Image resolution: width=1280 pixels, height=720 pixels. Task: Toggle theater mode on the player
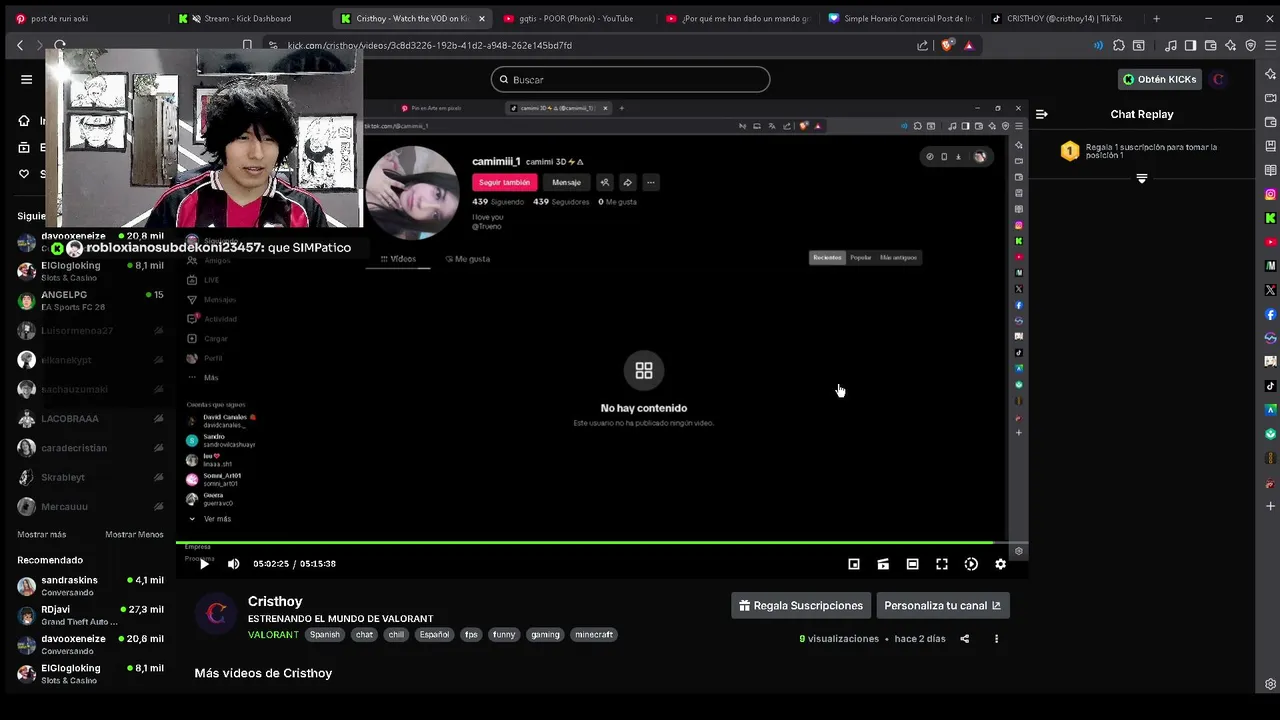(912, 564)
